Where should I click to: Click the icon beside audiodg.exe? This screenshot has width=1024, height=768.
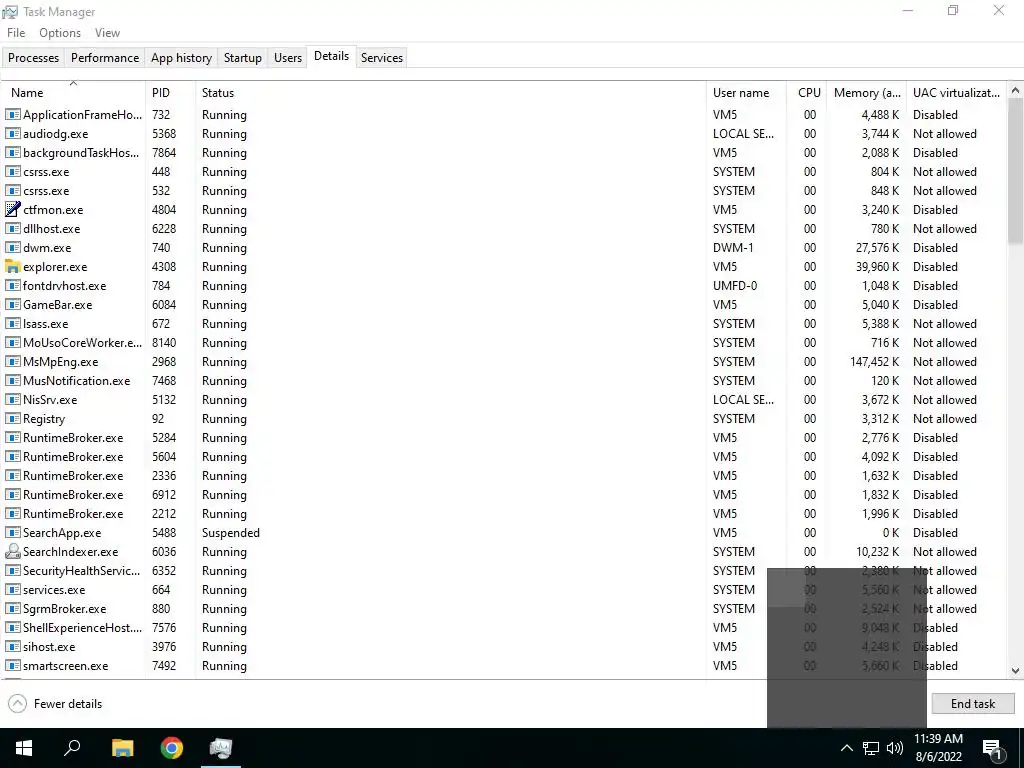coord(12,134)
